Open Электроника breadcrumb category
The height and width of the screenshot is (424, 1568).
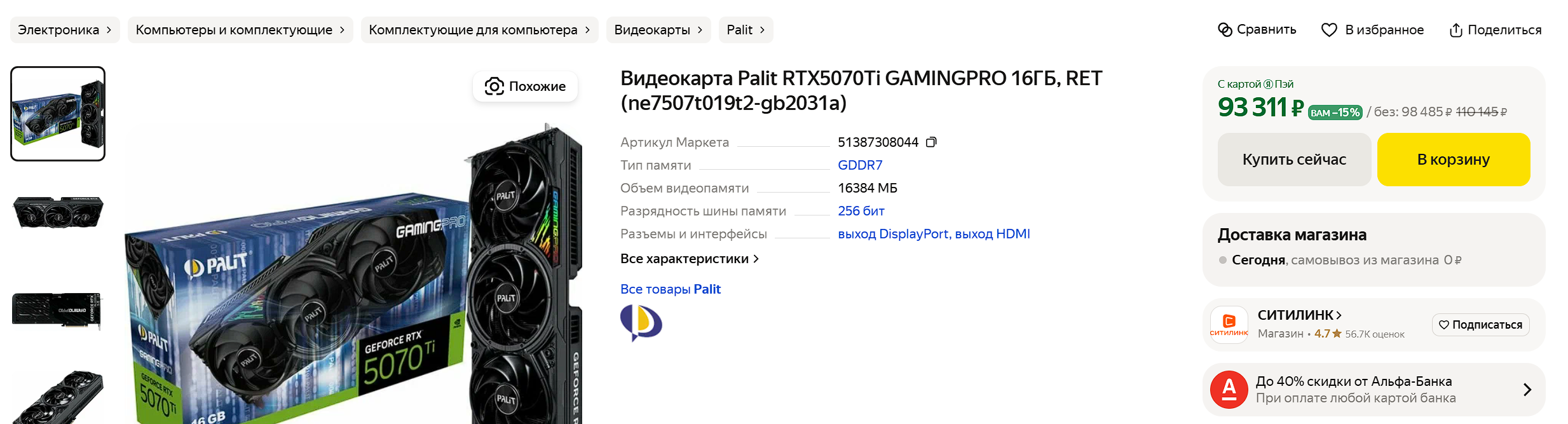[x=65, y=30]
